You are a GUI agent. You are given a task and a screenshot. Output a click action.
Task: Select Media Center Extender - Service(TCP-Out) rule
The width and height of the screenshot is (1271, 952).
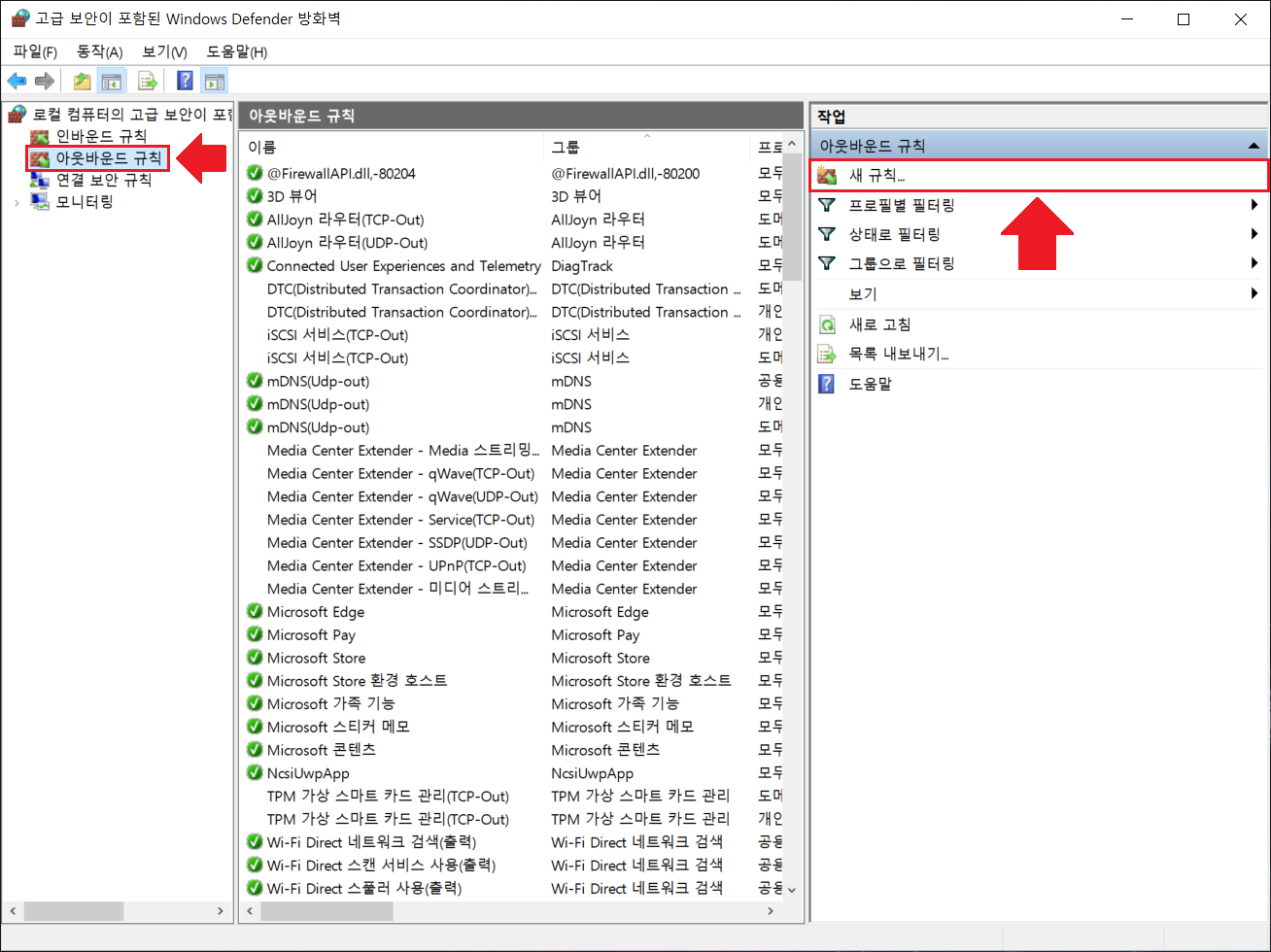click(401, 520)
